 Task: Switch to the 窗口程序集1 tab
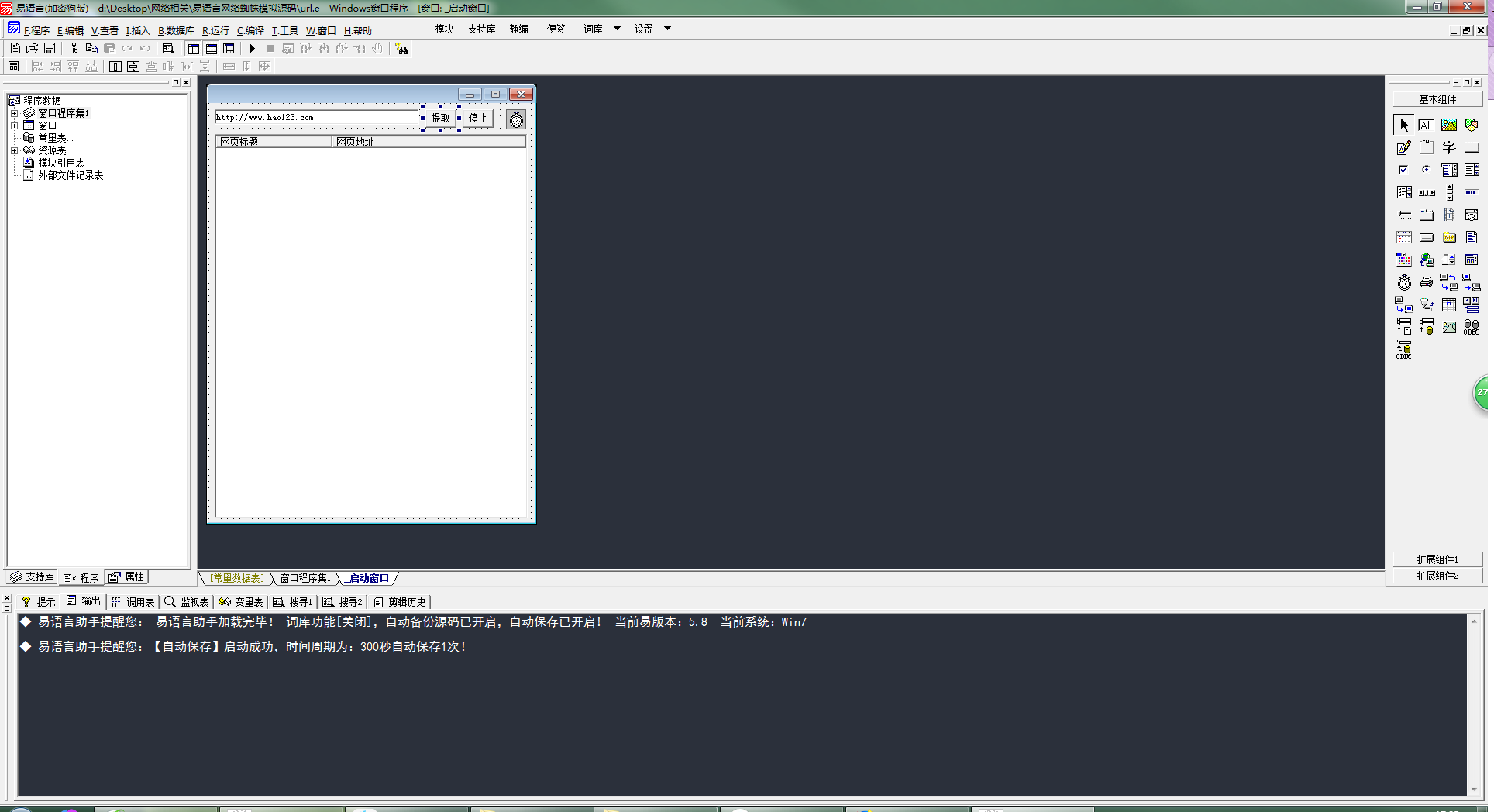click(x=305, y=578)
